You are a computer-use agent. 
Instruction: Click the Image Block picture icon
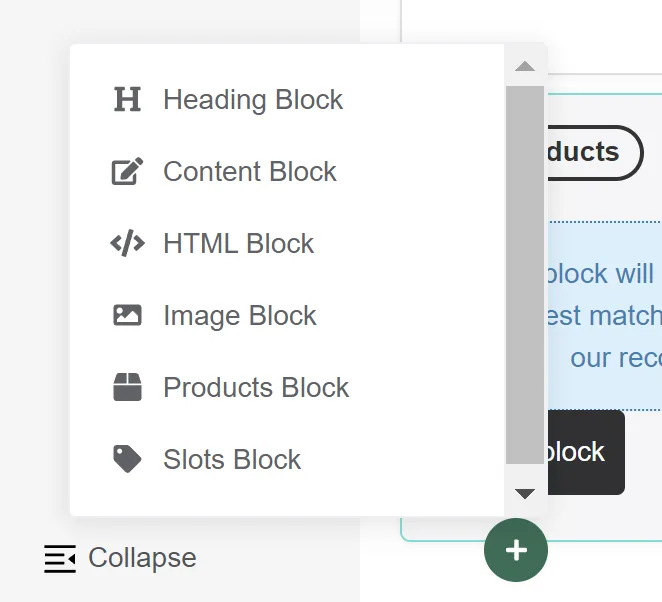[x=127, y=315]
